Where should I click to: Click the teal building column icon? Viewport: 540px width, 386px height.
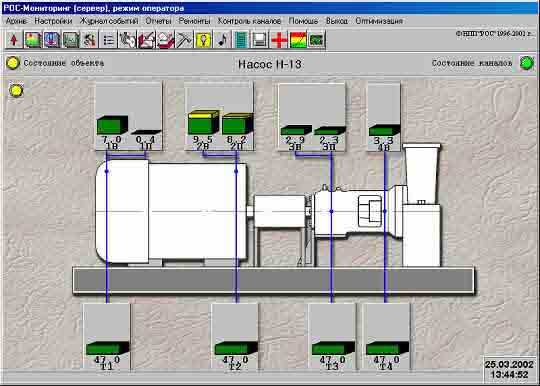(241, 40)
